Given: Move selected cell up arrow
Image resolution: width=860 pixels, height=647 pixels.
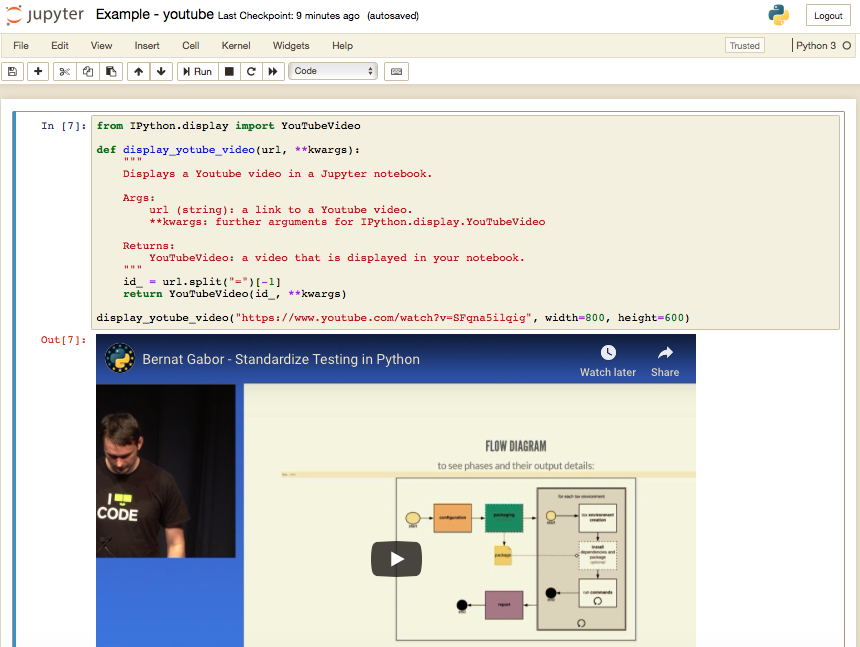Looking at the screenshot, I should (x=139, y=71).
